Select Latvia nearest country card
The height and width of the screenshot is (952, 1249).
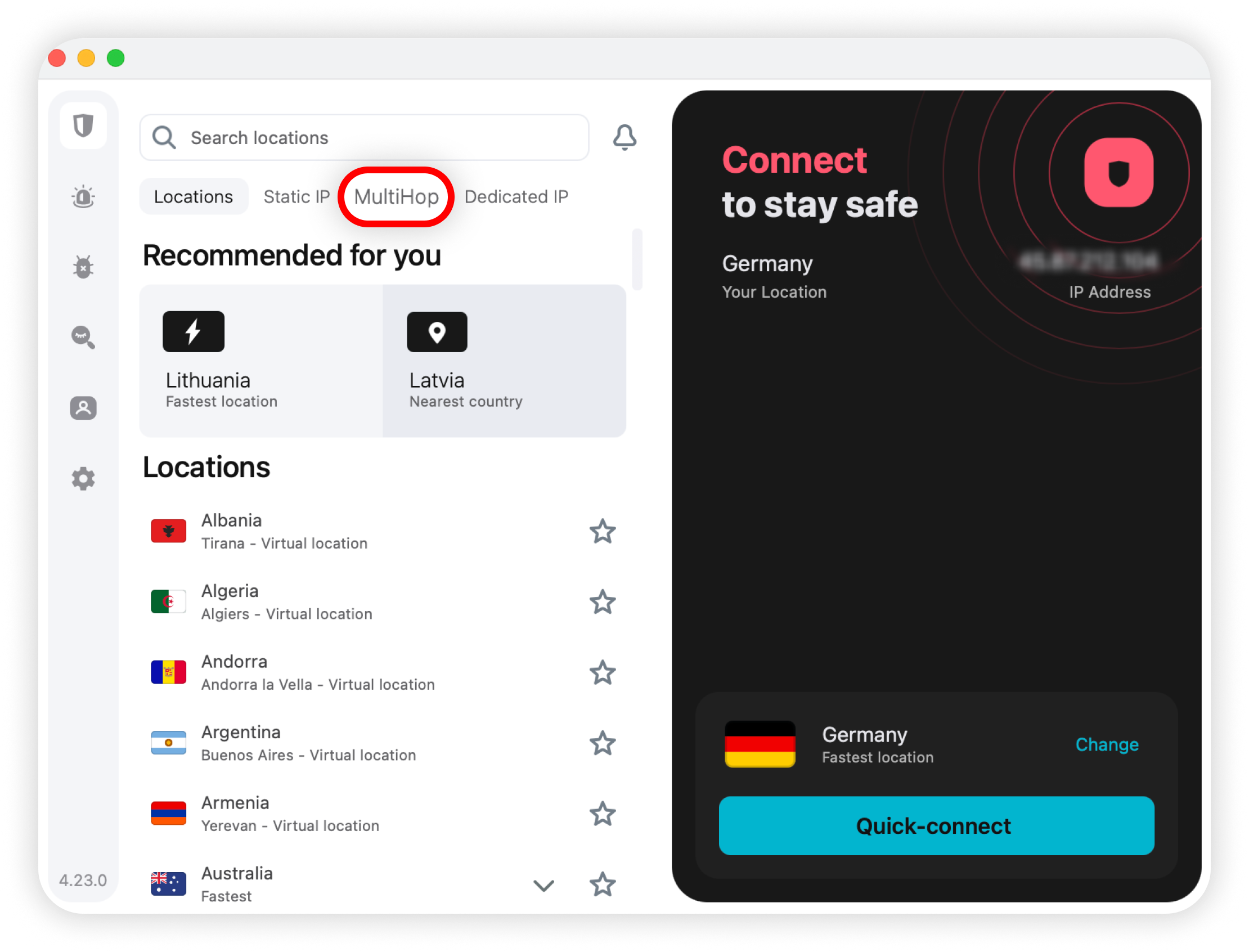click(x=504, y=361)
